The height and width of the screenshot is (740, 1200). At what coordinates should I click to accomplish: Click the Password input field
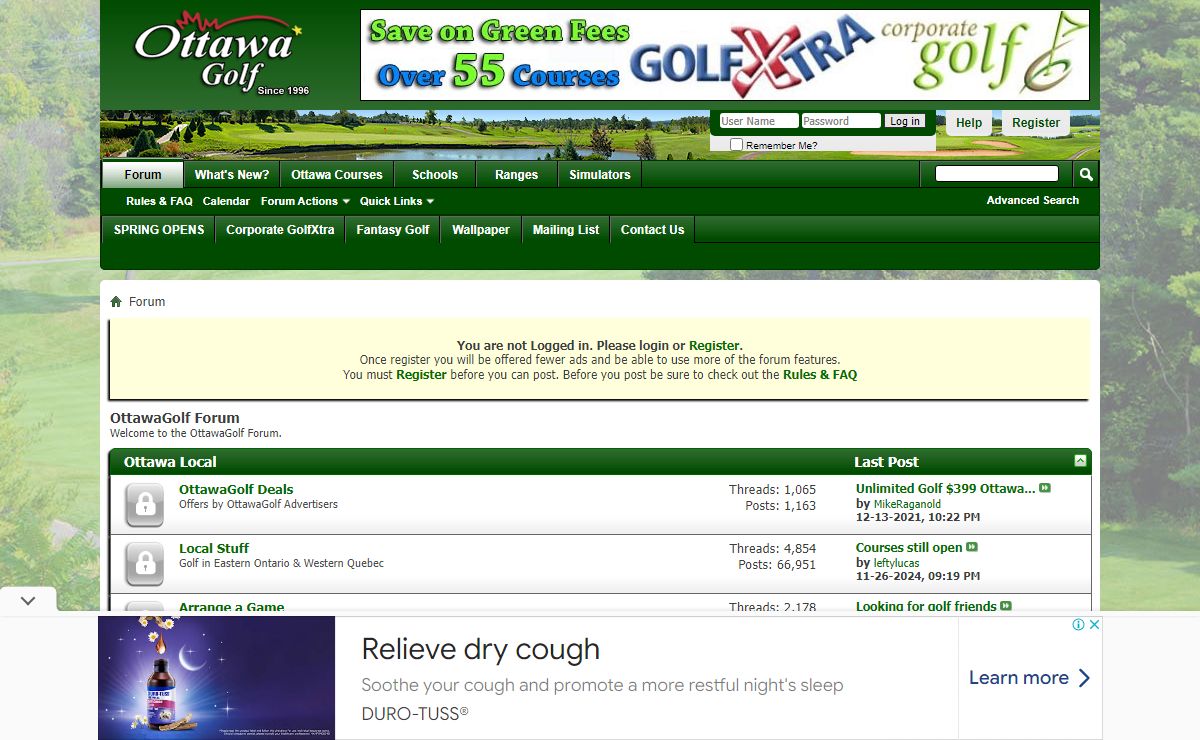coord(841,121)
